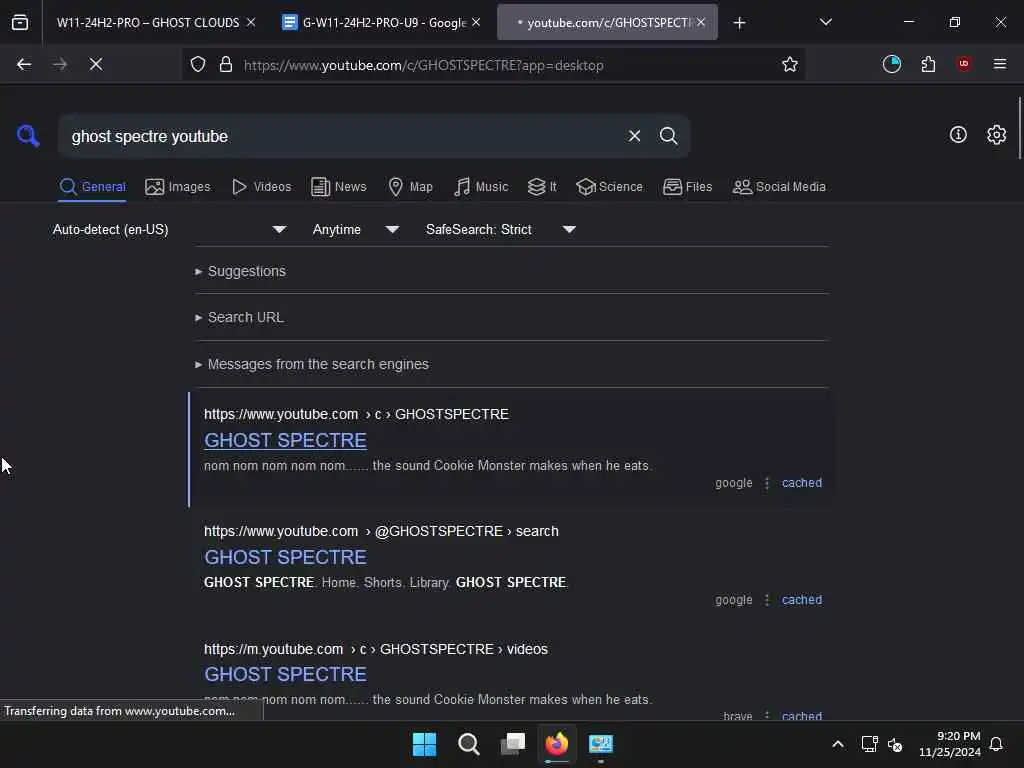This screenshot has height=768, width=1024.
Task: Stop loading the page
Action: point(95,64)
